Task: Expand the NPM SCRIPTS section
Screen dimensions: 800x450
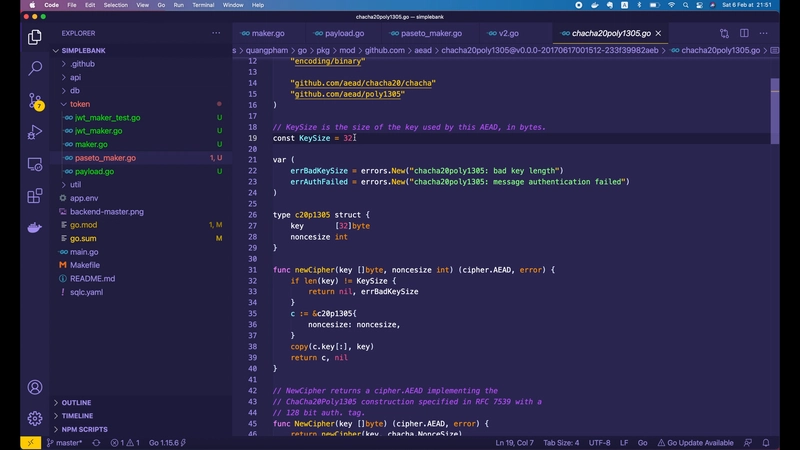Action: 84,429
